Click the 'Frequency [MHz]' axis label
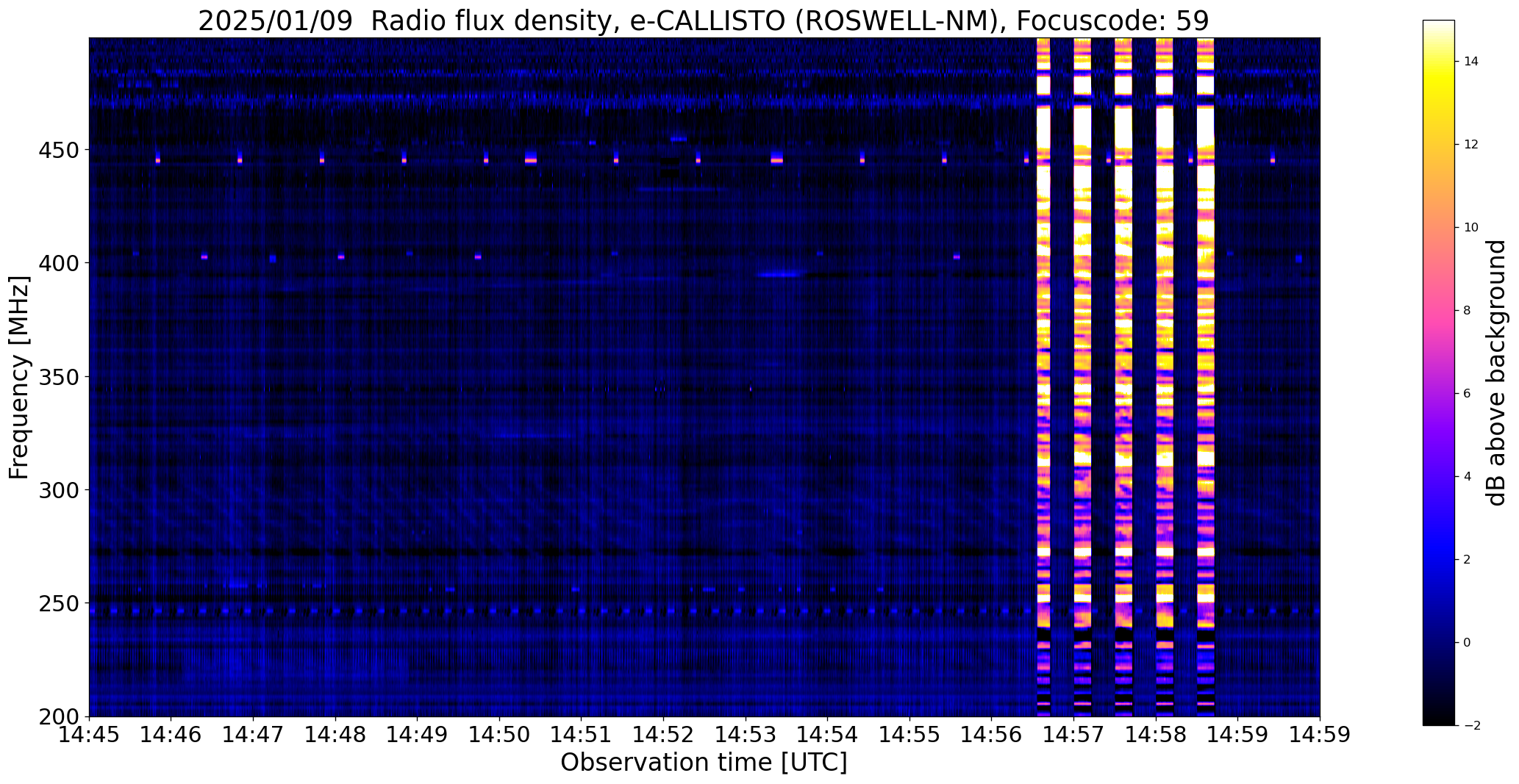1519x784 pixels. pos(20,377)
